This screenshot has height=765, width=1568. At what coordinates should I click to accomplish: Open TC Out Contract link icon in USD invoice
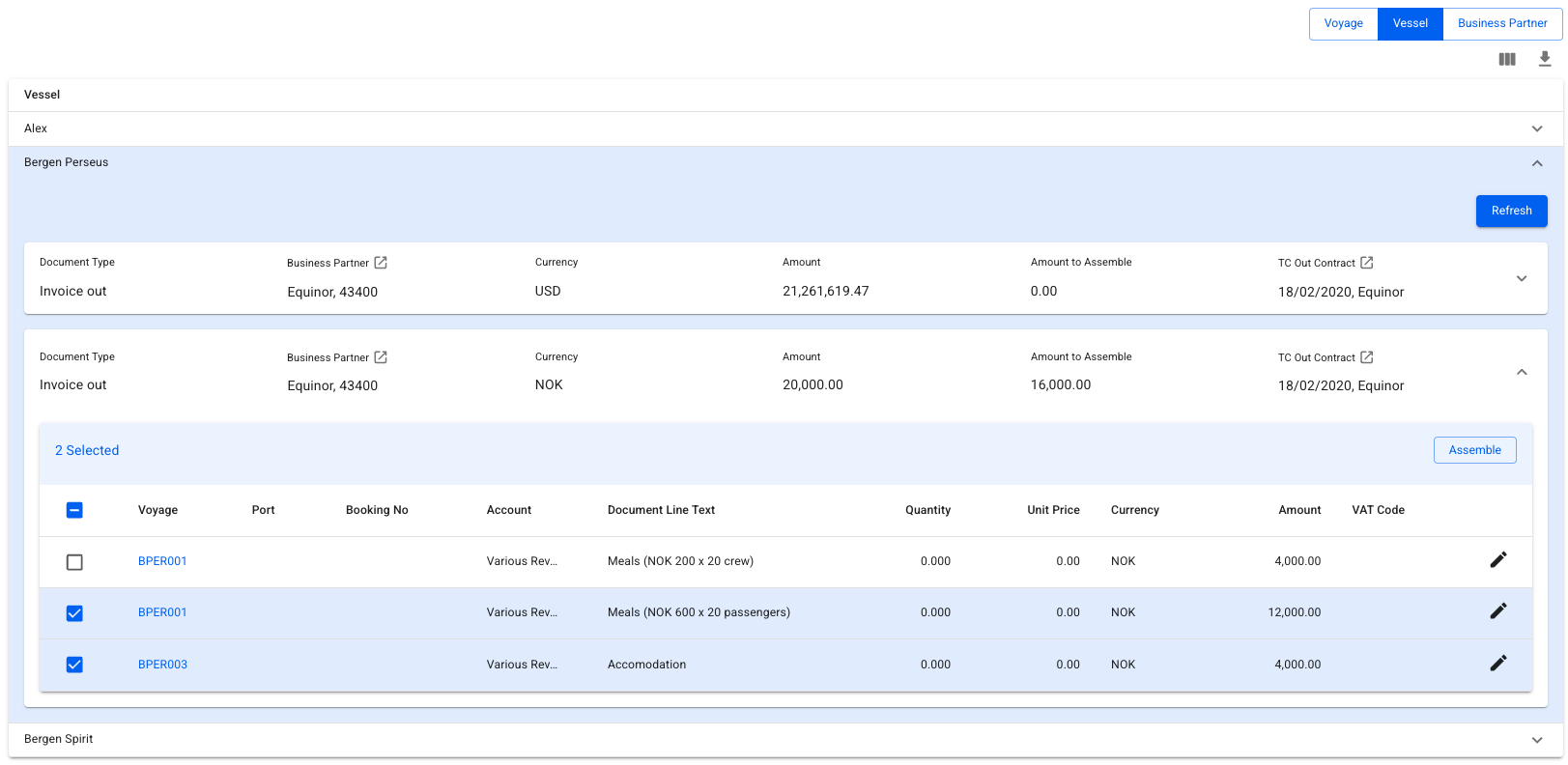coord(1366,263)
